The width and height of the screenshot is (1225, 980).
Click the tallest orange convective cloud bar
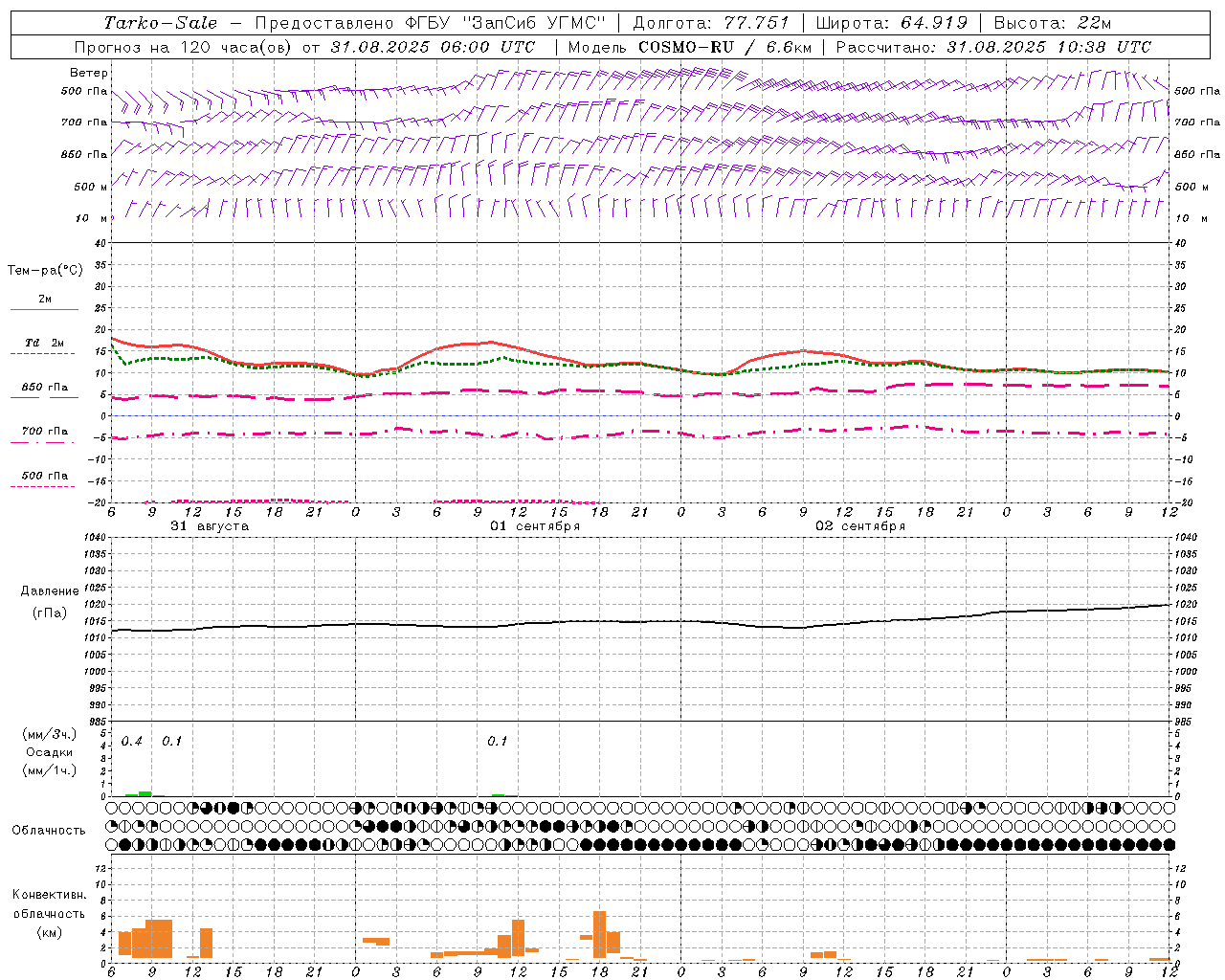pos(600,935)
